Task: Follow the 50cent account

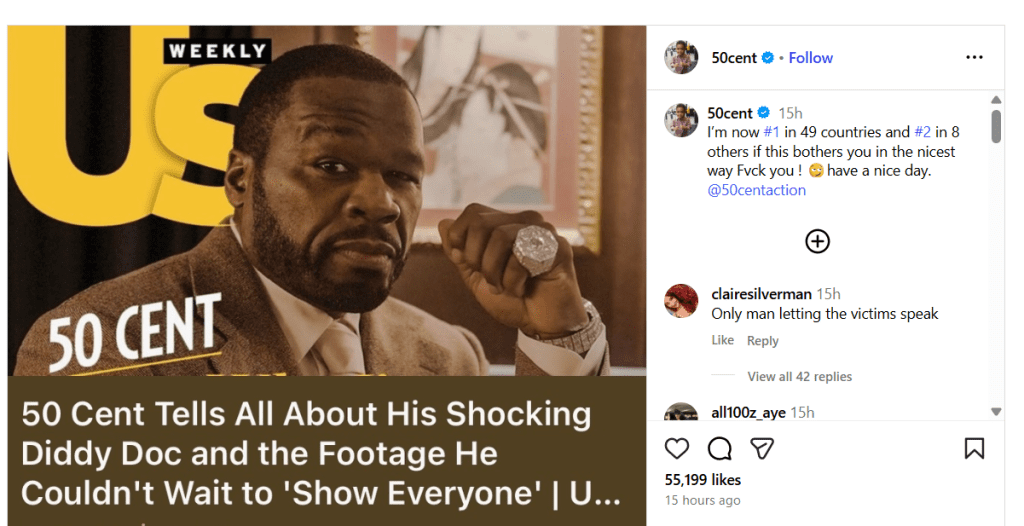Action: [x=810, y=58]
